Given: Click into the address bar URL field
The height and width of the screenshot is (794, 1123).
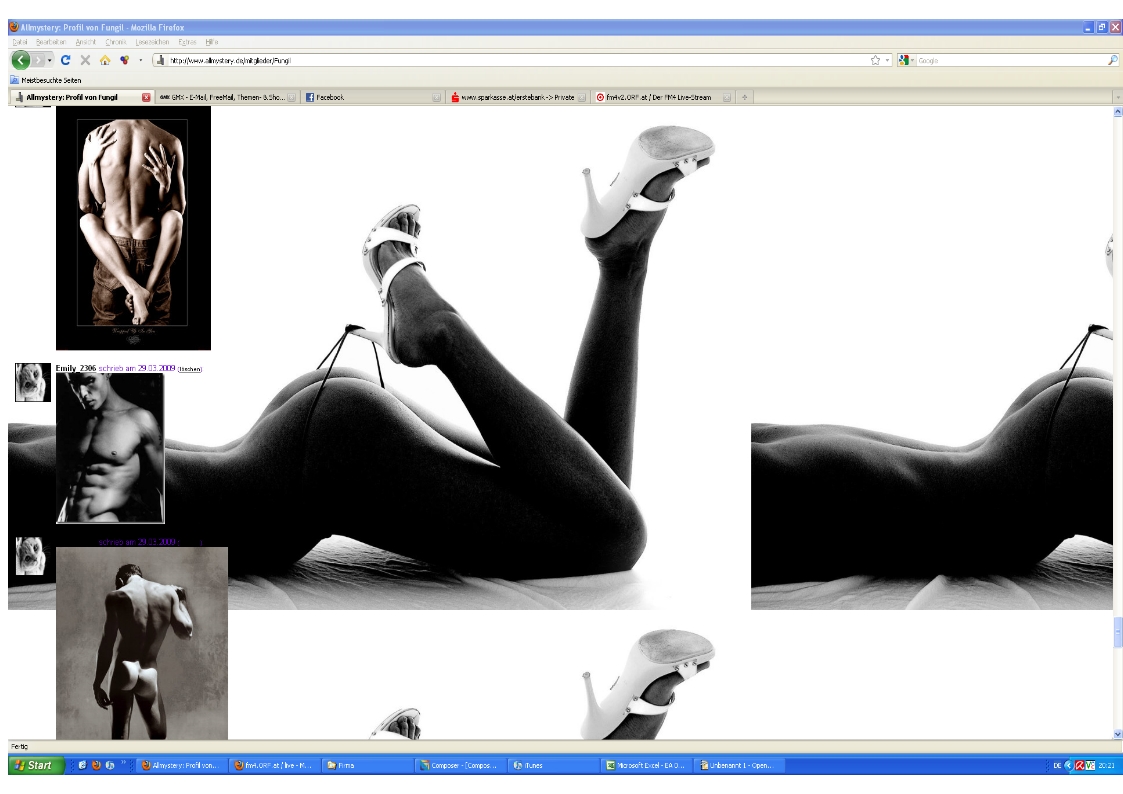Looking at the screenshot, I should click(x=519, y=61).
